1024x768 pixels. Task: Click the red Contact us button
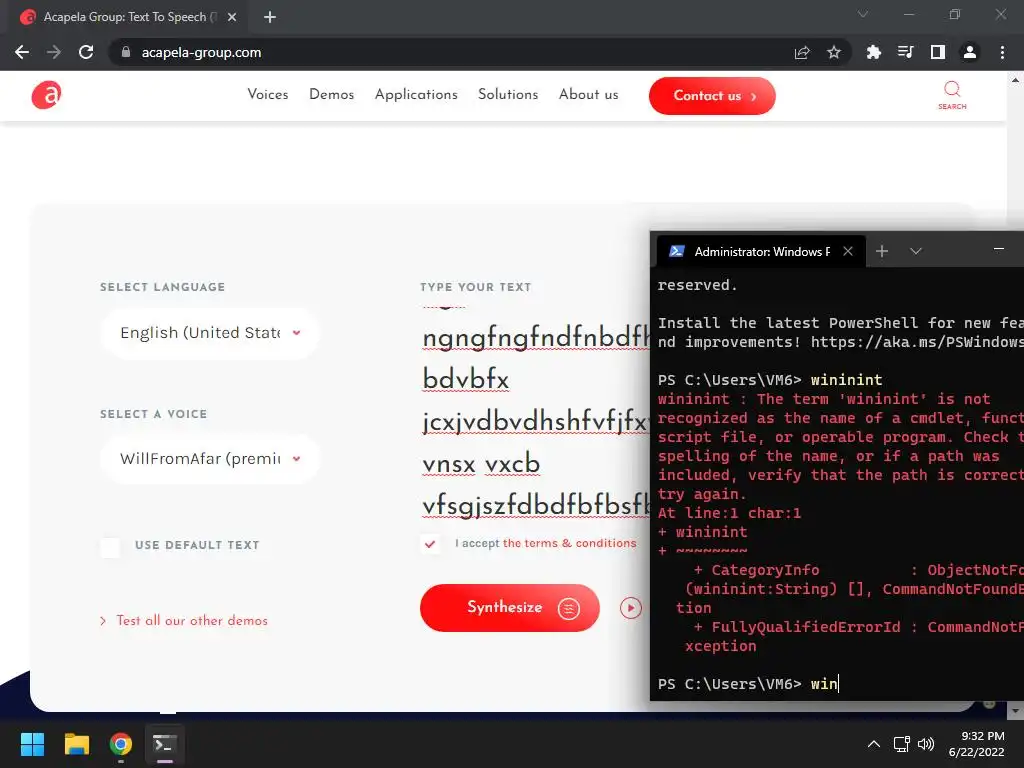coord(712,96)
